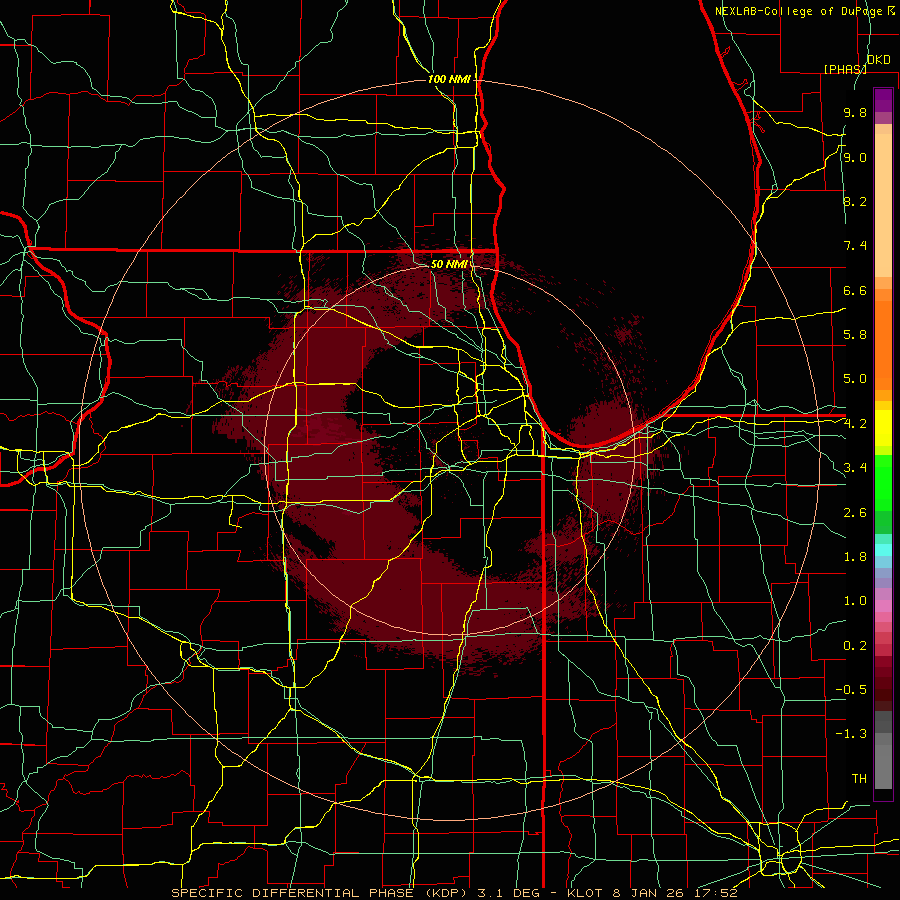
Task: Click the 7.4 scale value
Action: point(855,246)
